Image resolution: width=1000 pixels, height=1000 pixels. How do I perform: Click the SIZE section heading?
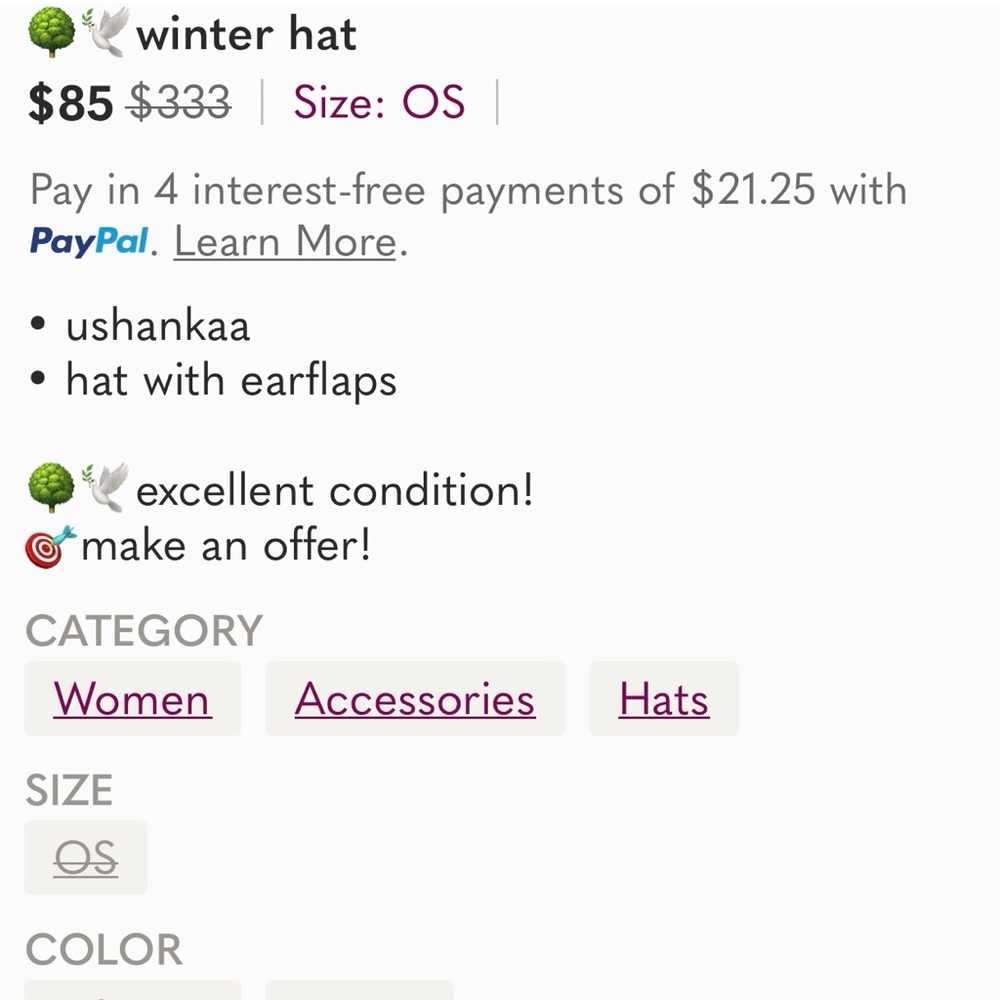coord(70,789)
